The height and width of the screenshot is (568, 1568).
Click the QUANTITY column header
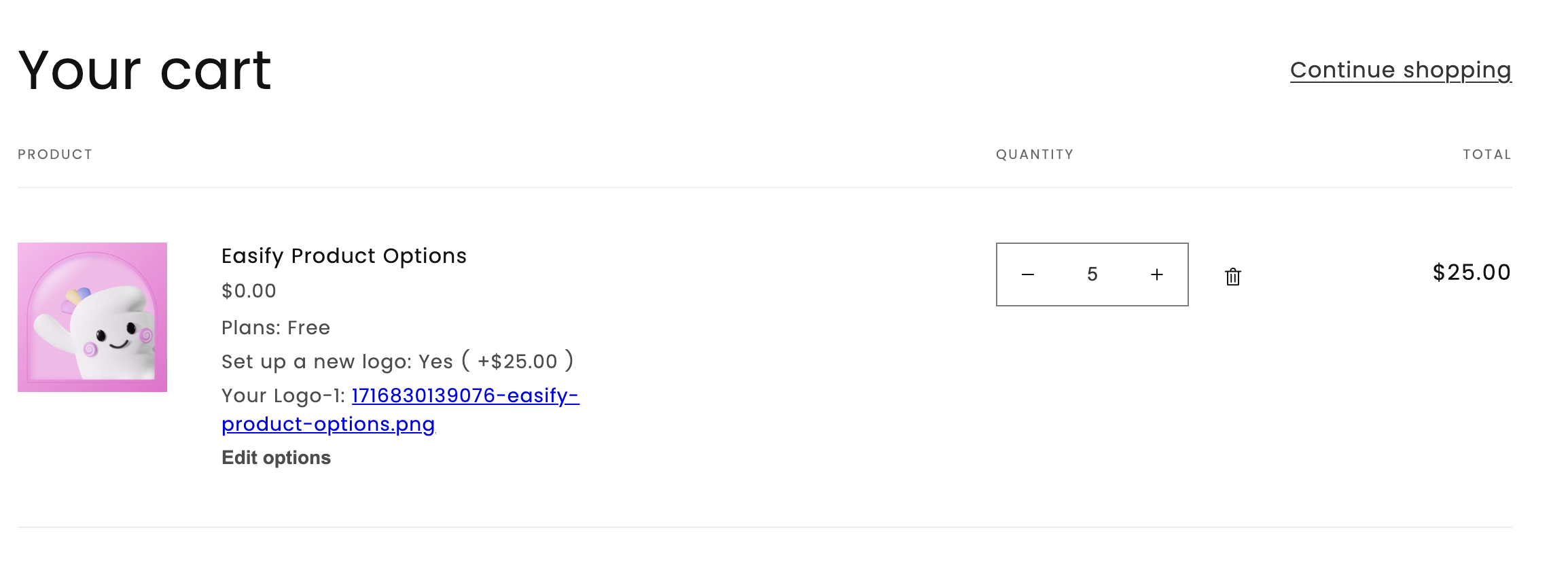1035,155
